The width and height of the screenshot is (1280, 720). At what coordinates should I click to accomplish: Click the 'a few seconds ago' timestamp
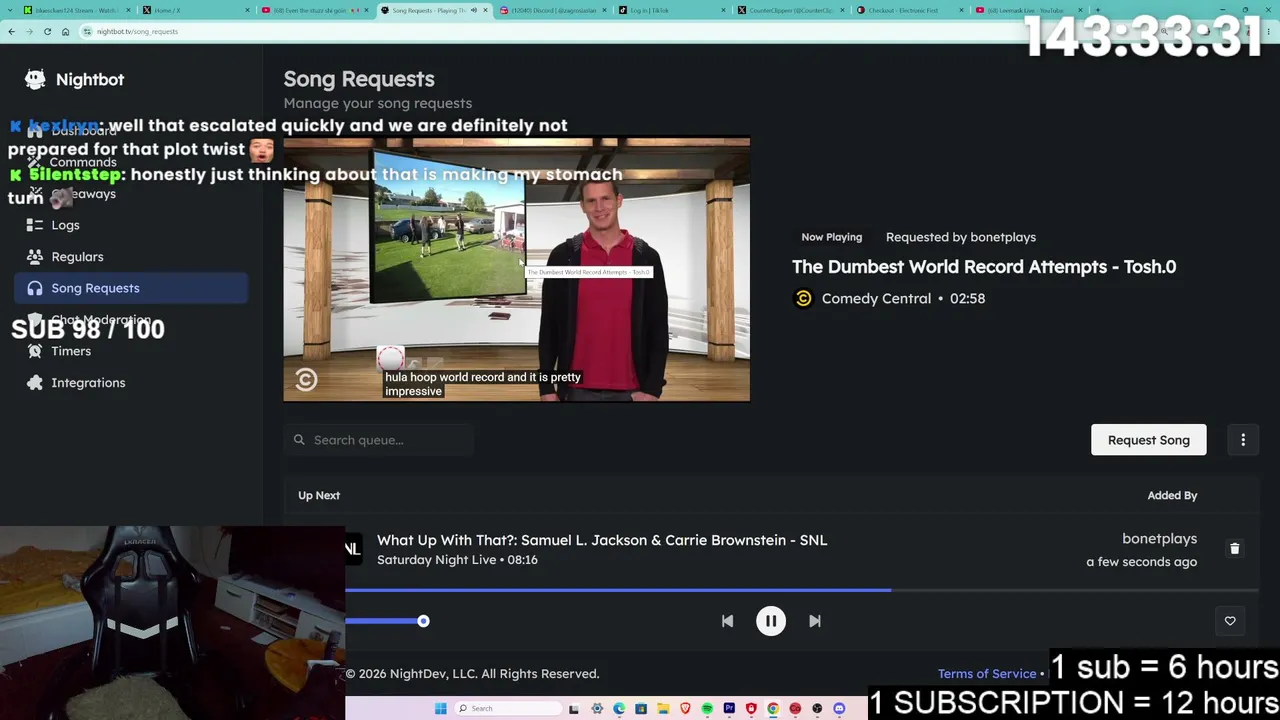[x=1141, y=562]
